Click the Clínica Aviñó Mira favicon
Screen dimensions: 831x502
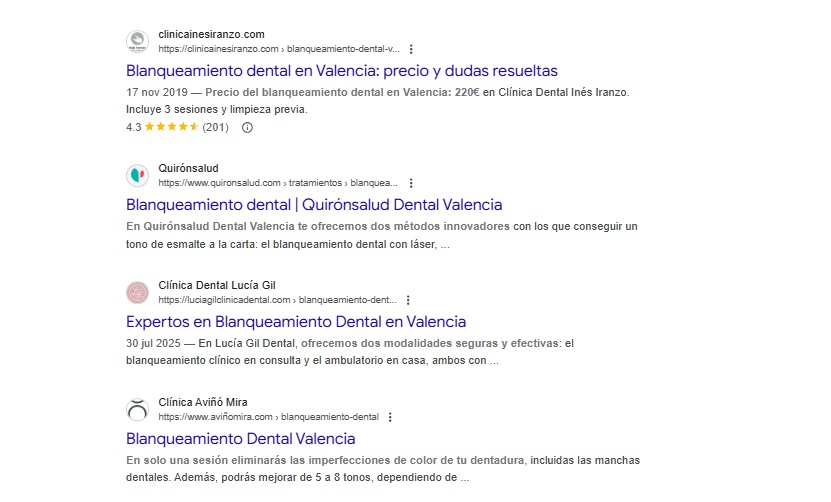(x=137, y=409)
